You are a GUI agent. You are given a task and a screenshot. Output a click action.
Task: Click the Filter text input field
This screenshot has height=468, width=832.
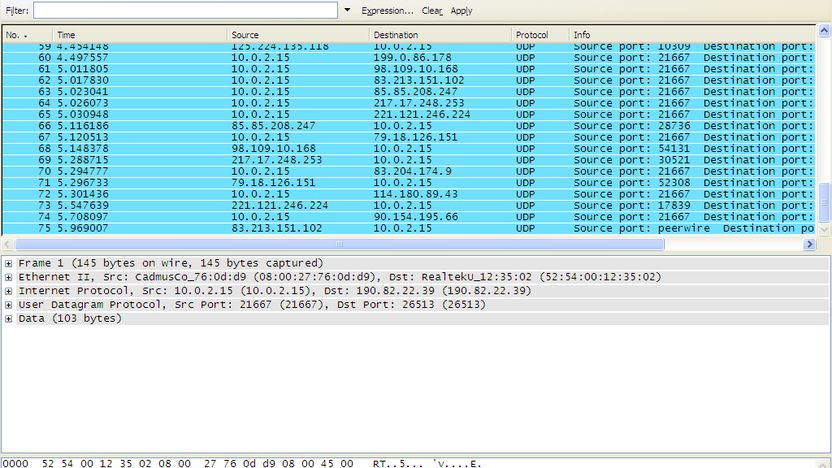click(x=185, y=10)
